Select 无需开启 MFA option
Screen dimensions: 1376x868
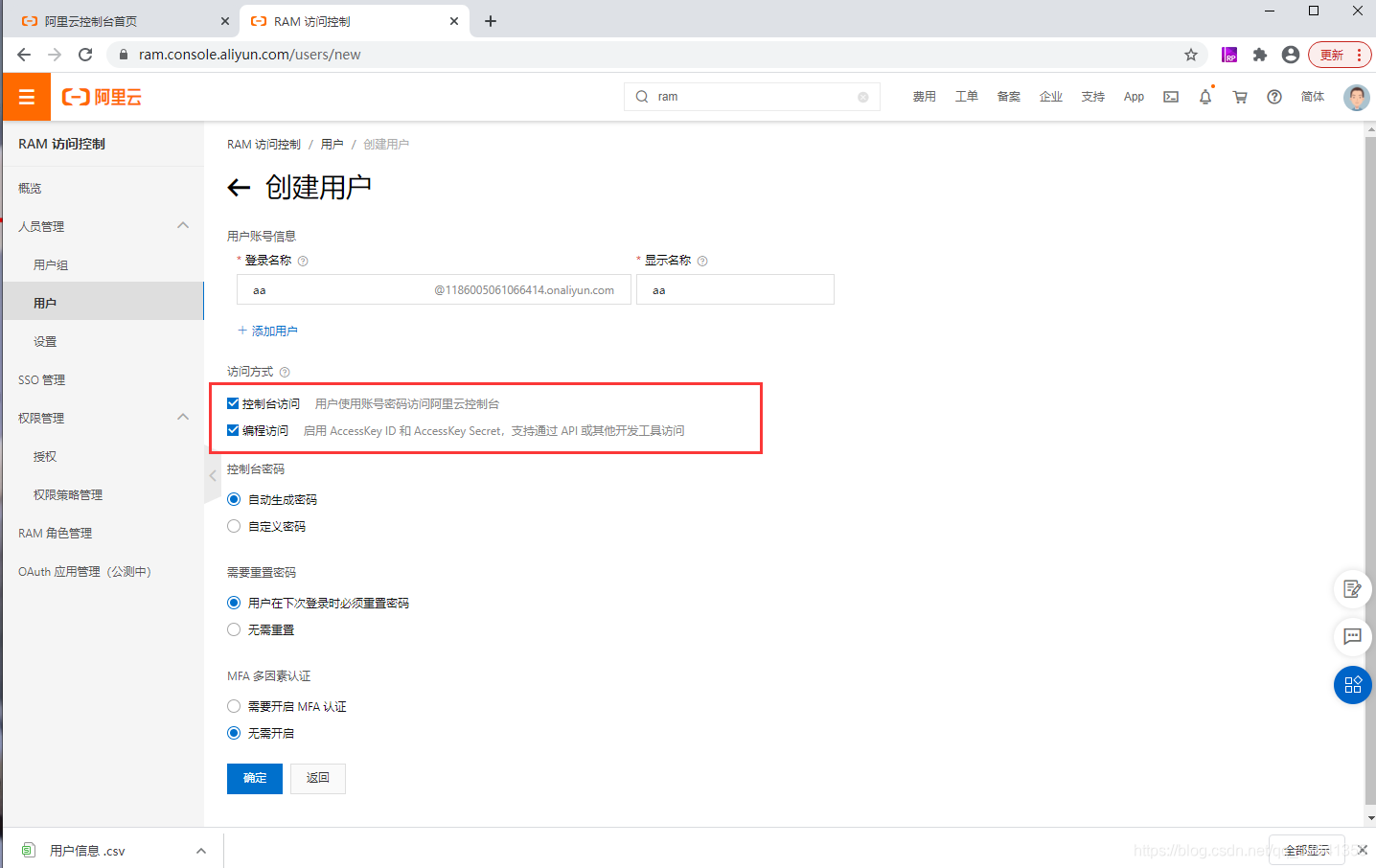click(234, 733)
